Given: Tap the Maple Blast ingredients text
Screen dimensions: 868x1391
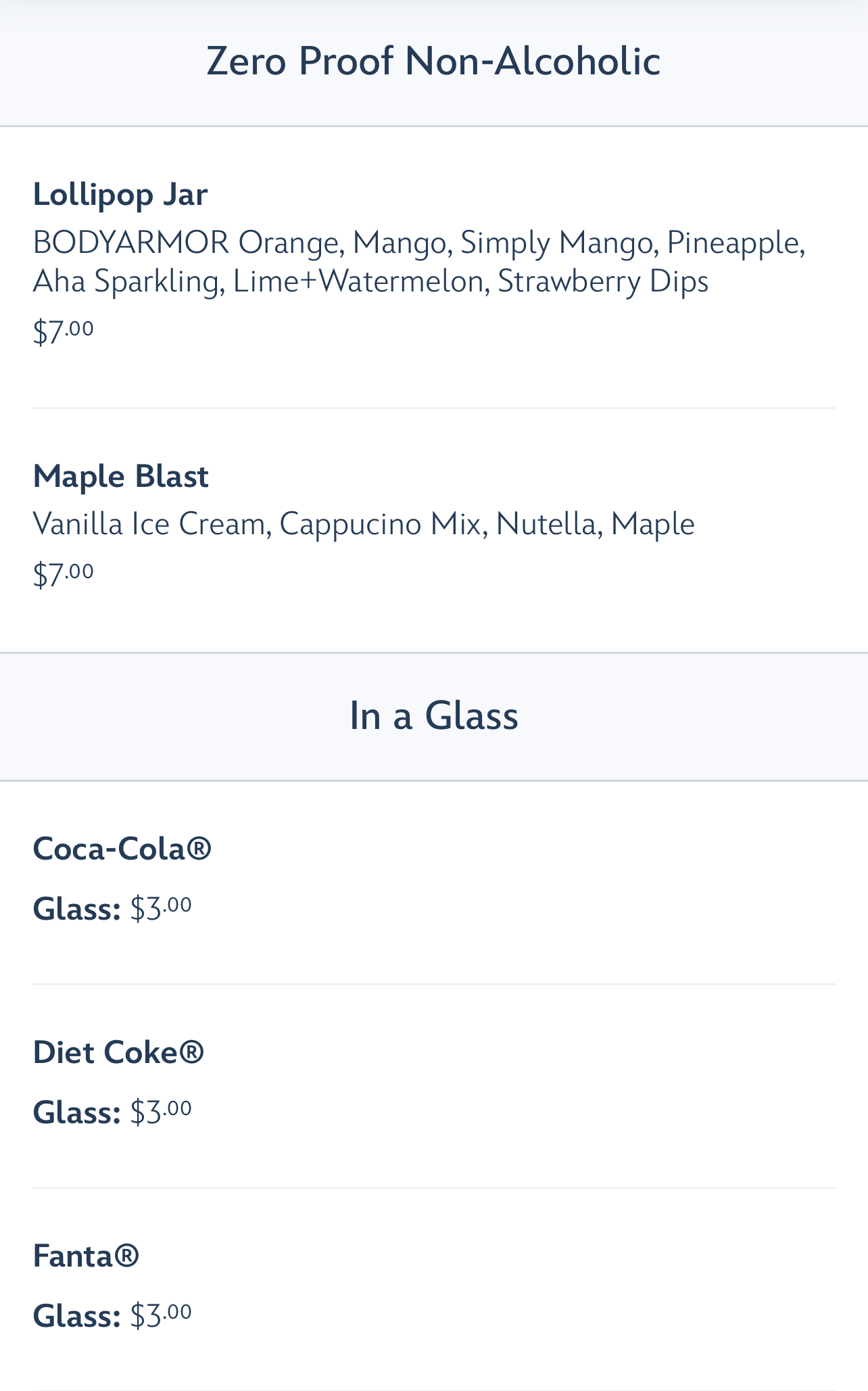Looking at the screenshot, I should [x=364, y=524].
